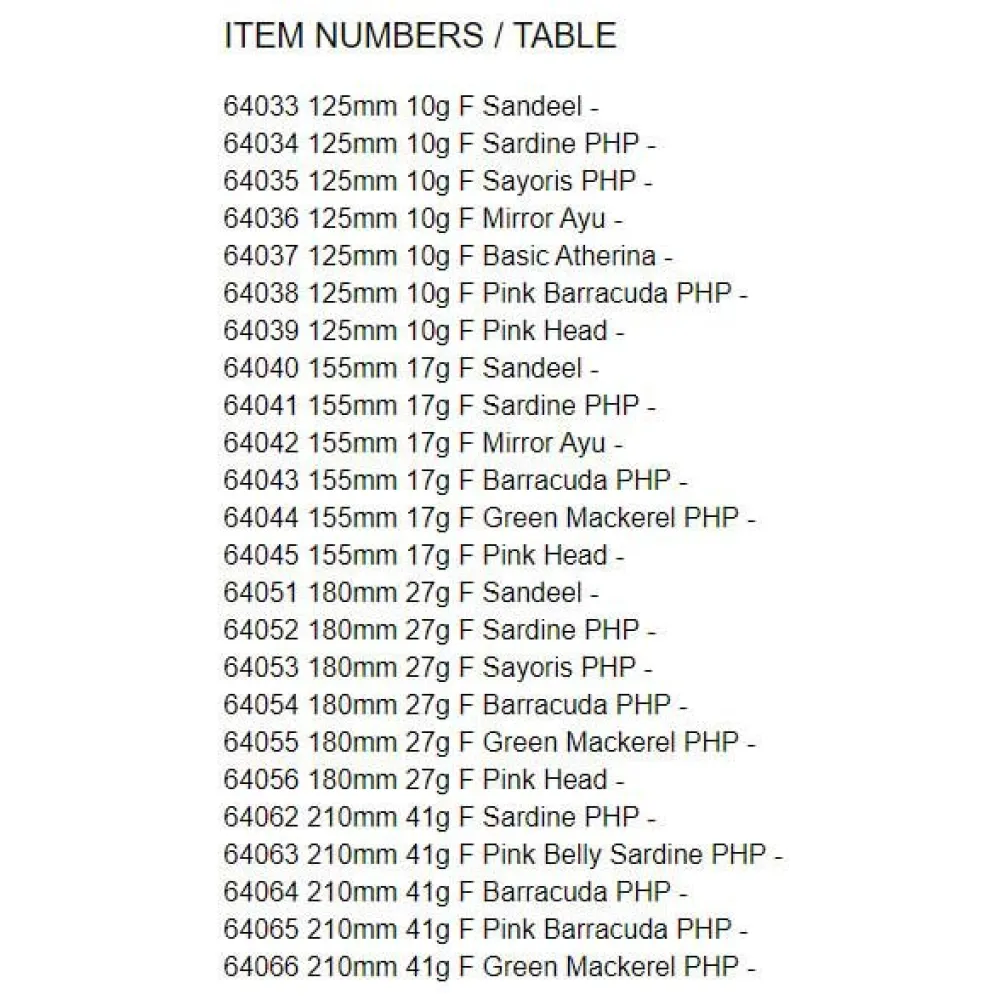Select item 64063 Pink Belly Sardine PHP
This screenshot has height=1000, width=1000.
(x=503, y=855)
